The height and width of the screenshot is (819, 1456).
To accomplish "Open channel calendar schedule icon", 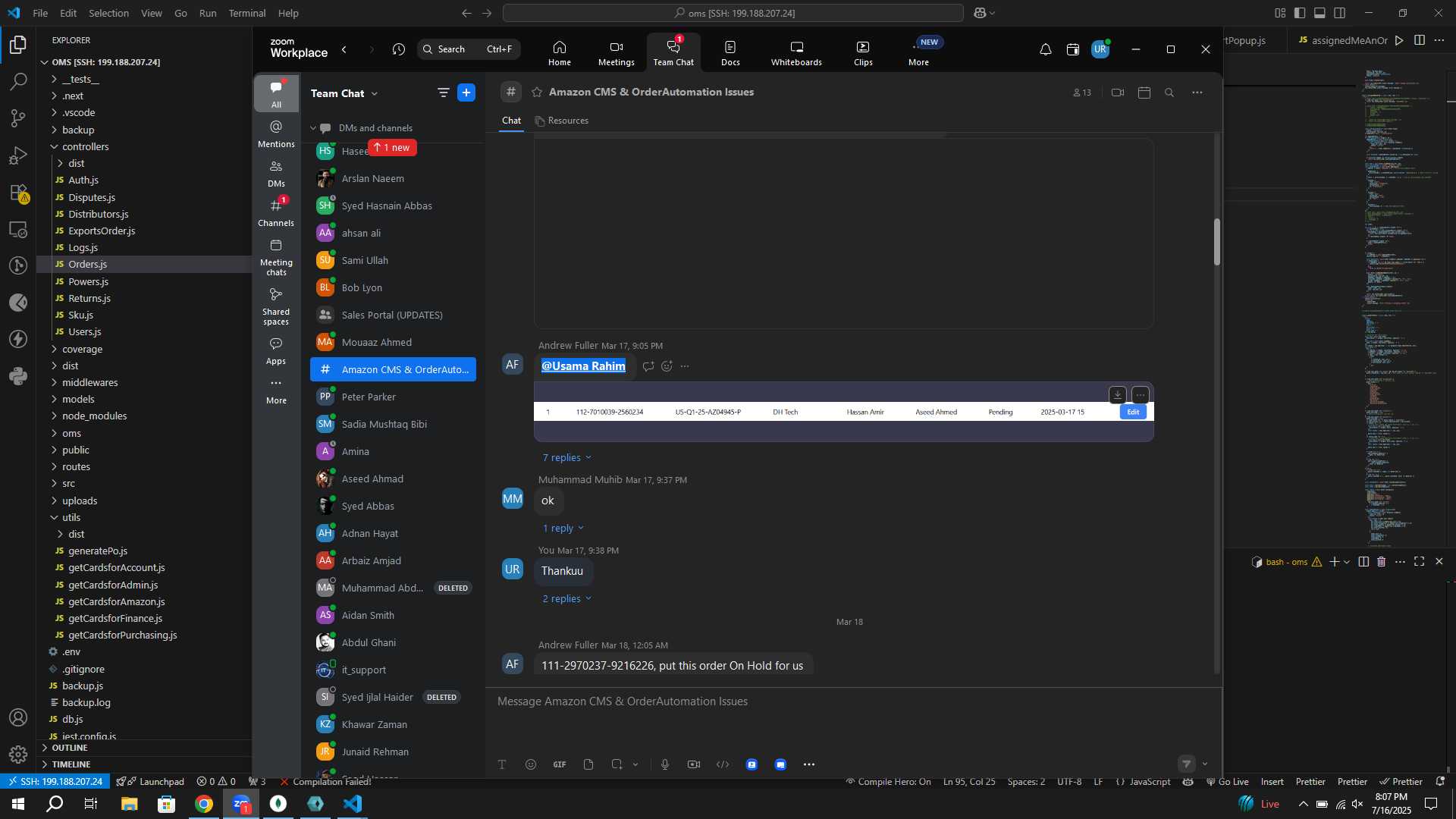I will 1144,93.
